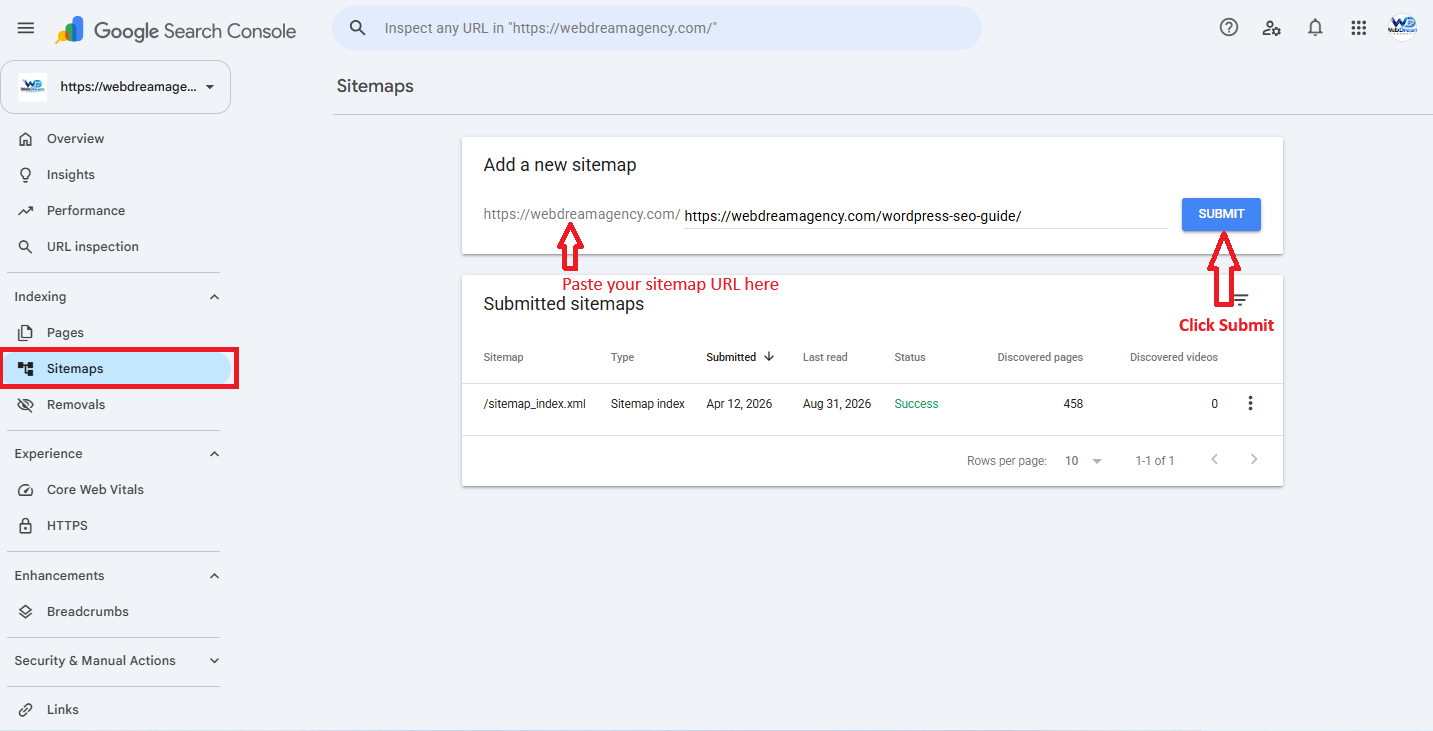Screen dimensions: 1433x731
Task: Click the 1-1 of 1 pagination text
Action: (1155, 461)
